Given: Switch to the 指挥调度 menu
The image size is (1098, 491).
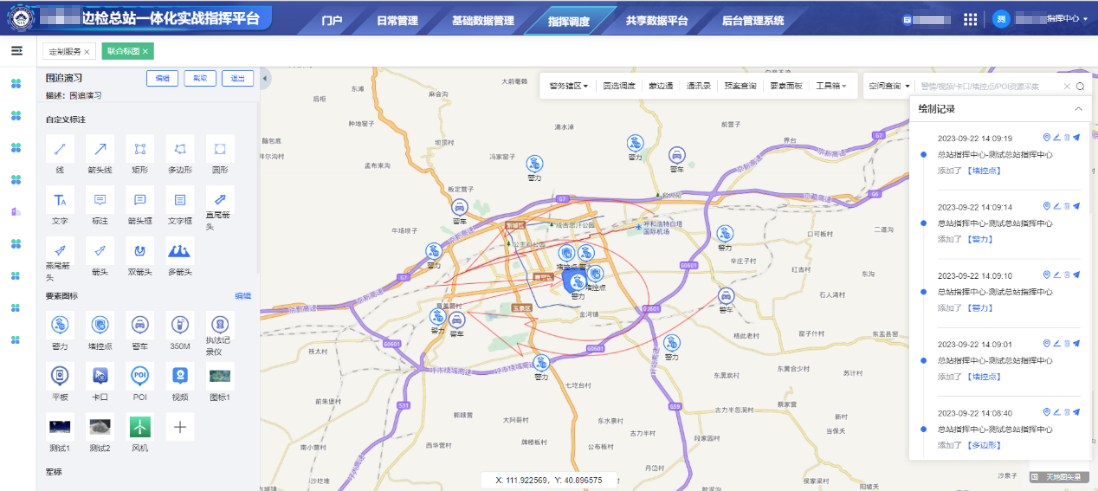Looking at the screenshot, I should [x=569, y=21].
